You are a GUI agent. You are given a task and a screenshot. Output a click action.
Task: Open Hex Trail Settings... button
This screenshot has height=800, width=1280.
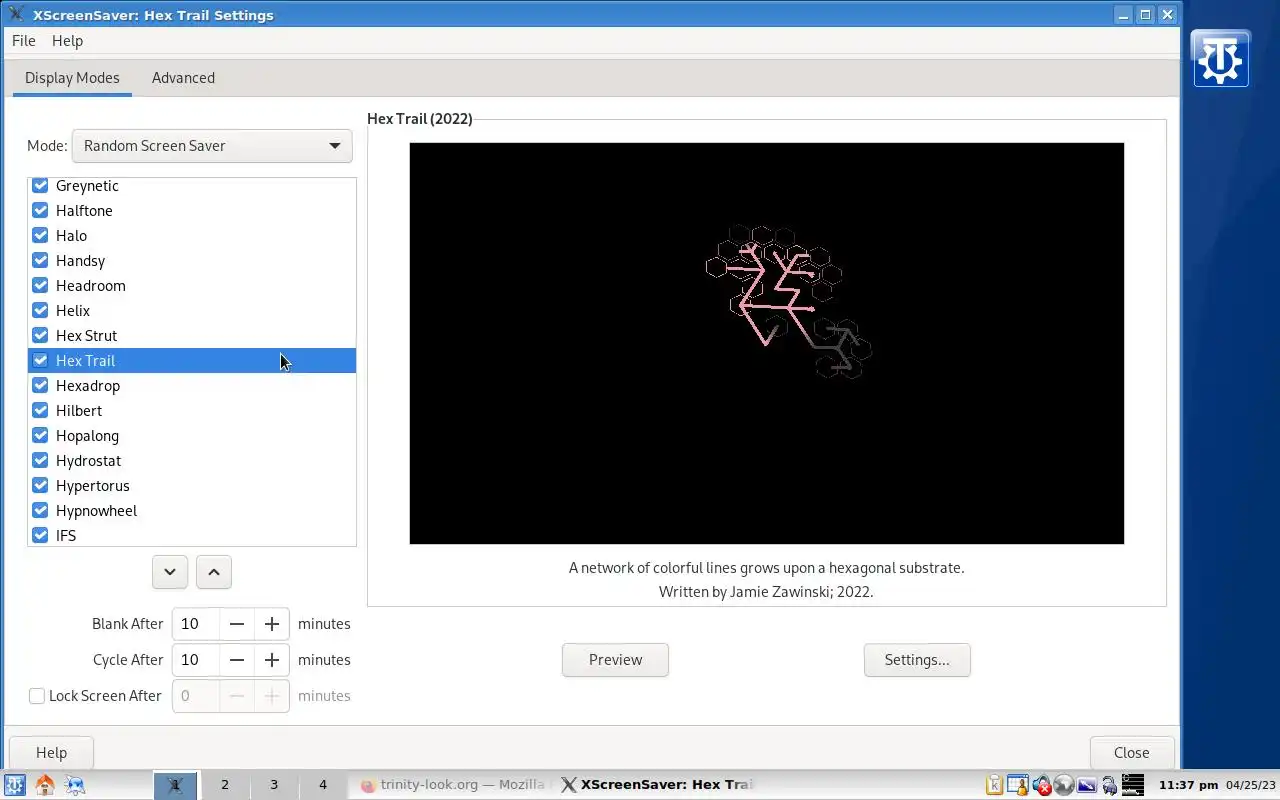pyautogui.click(x=917, y=660)
